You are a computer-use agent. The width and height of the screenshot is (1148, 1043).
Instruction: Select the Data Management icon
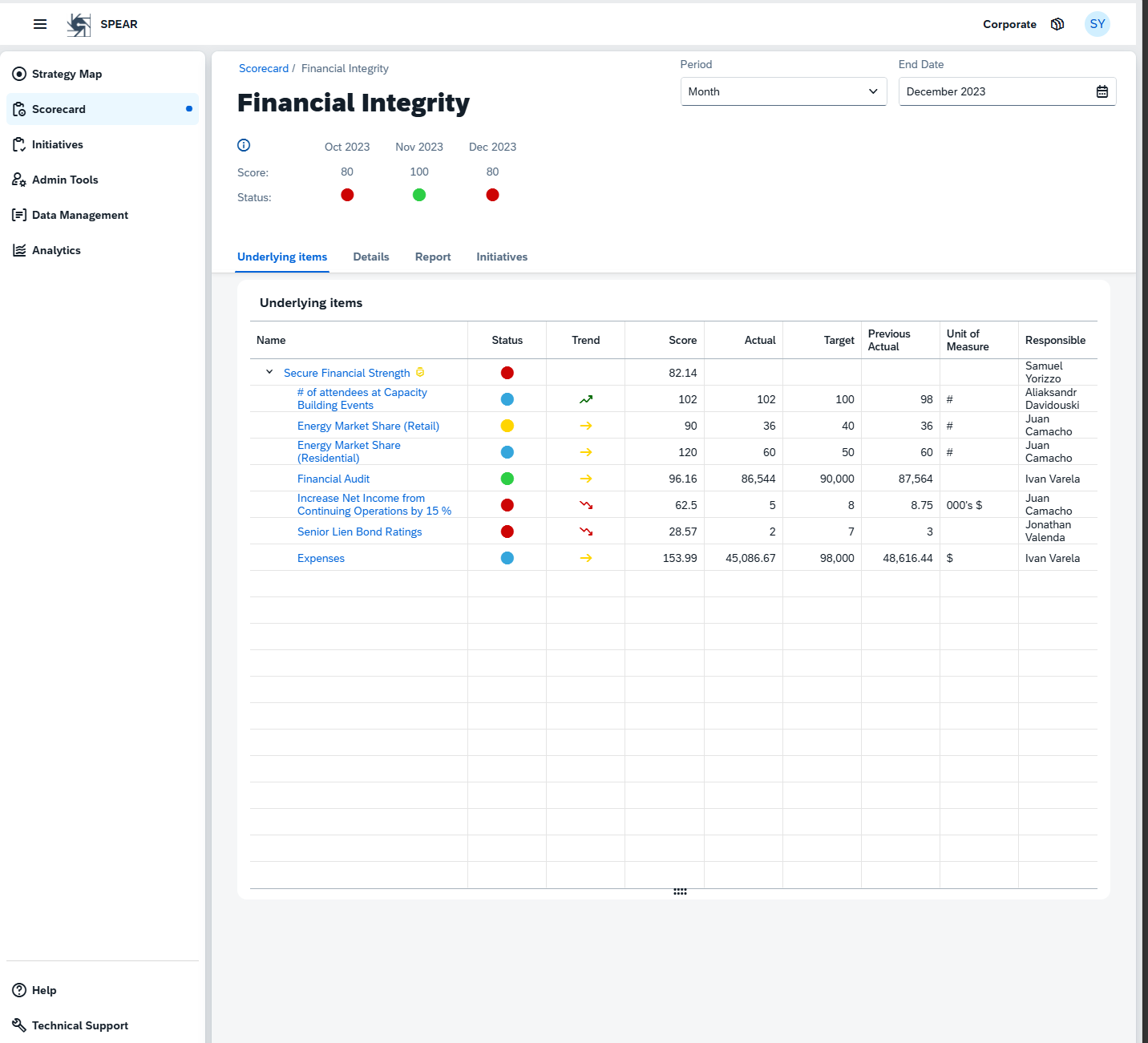point(18,215)
